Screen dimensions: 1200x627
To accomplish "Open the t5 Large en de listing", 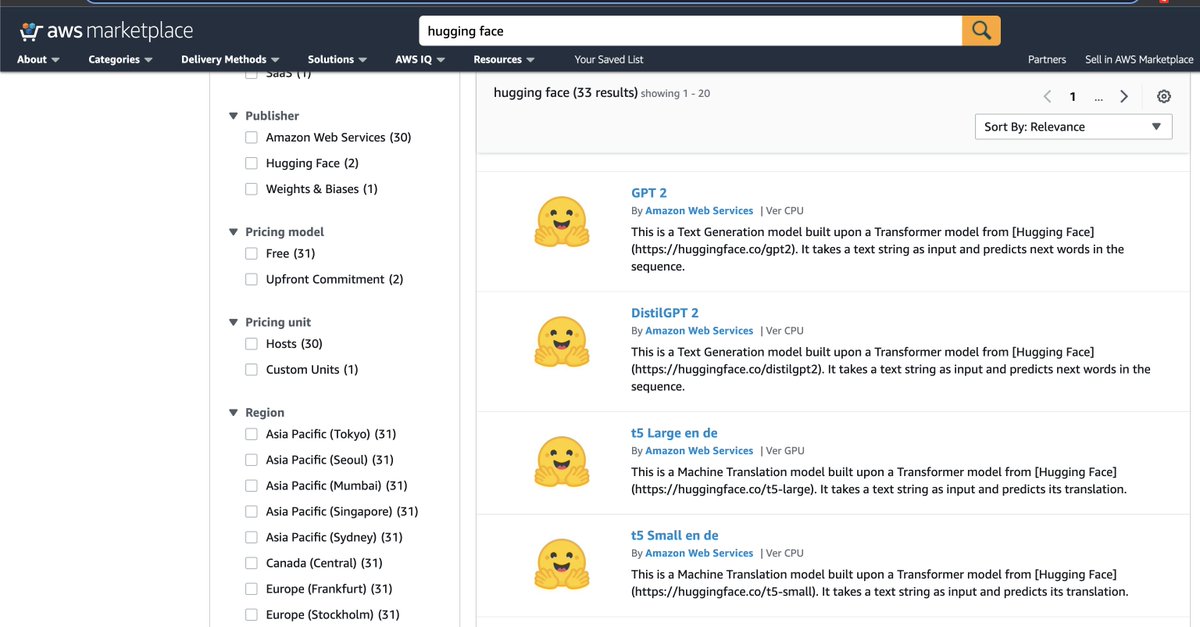I will click(674, 433).
